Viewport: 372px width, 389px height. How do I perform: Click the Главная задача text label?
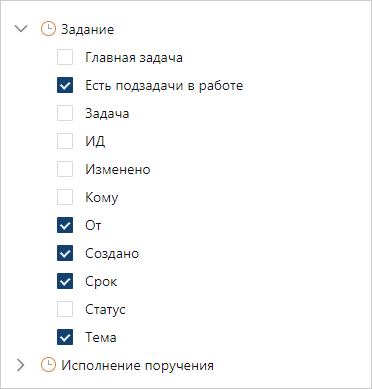(x=134, y=58)
